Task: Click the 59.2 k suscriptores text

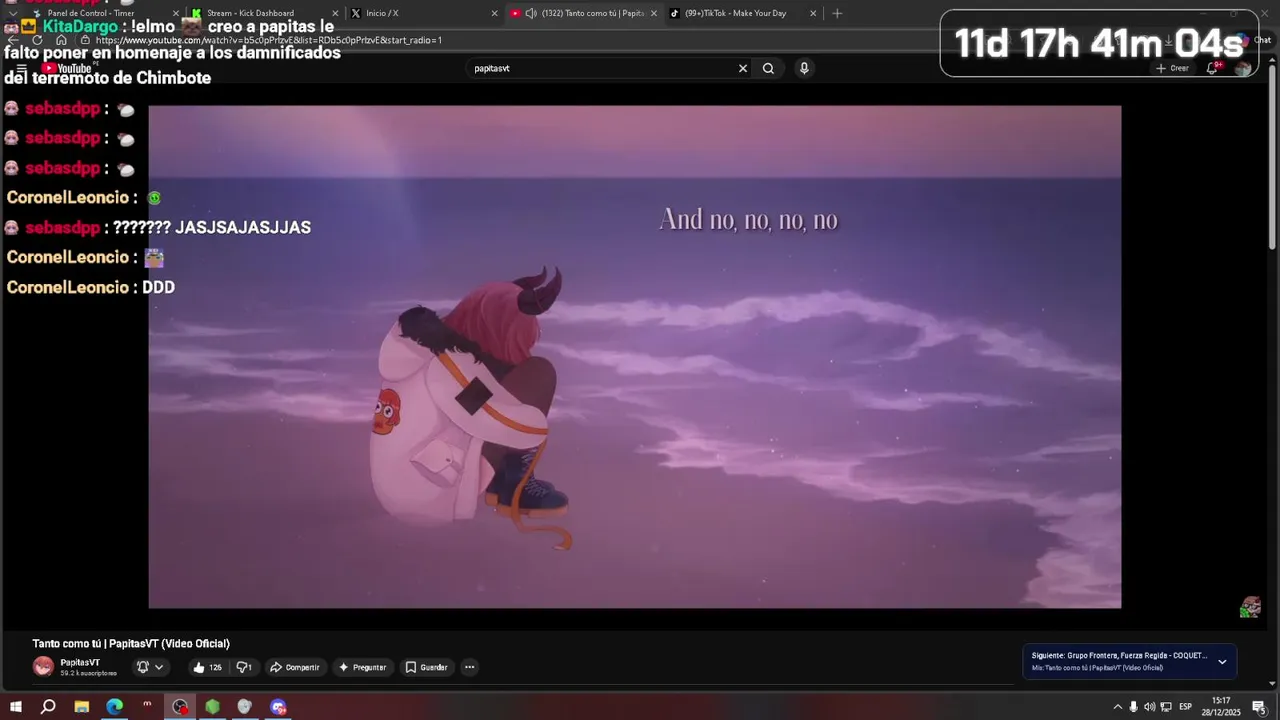Action: pyautogui.click(x=88, y=674)
